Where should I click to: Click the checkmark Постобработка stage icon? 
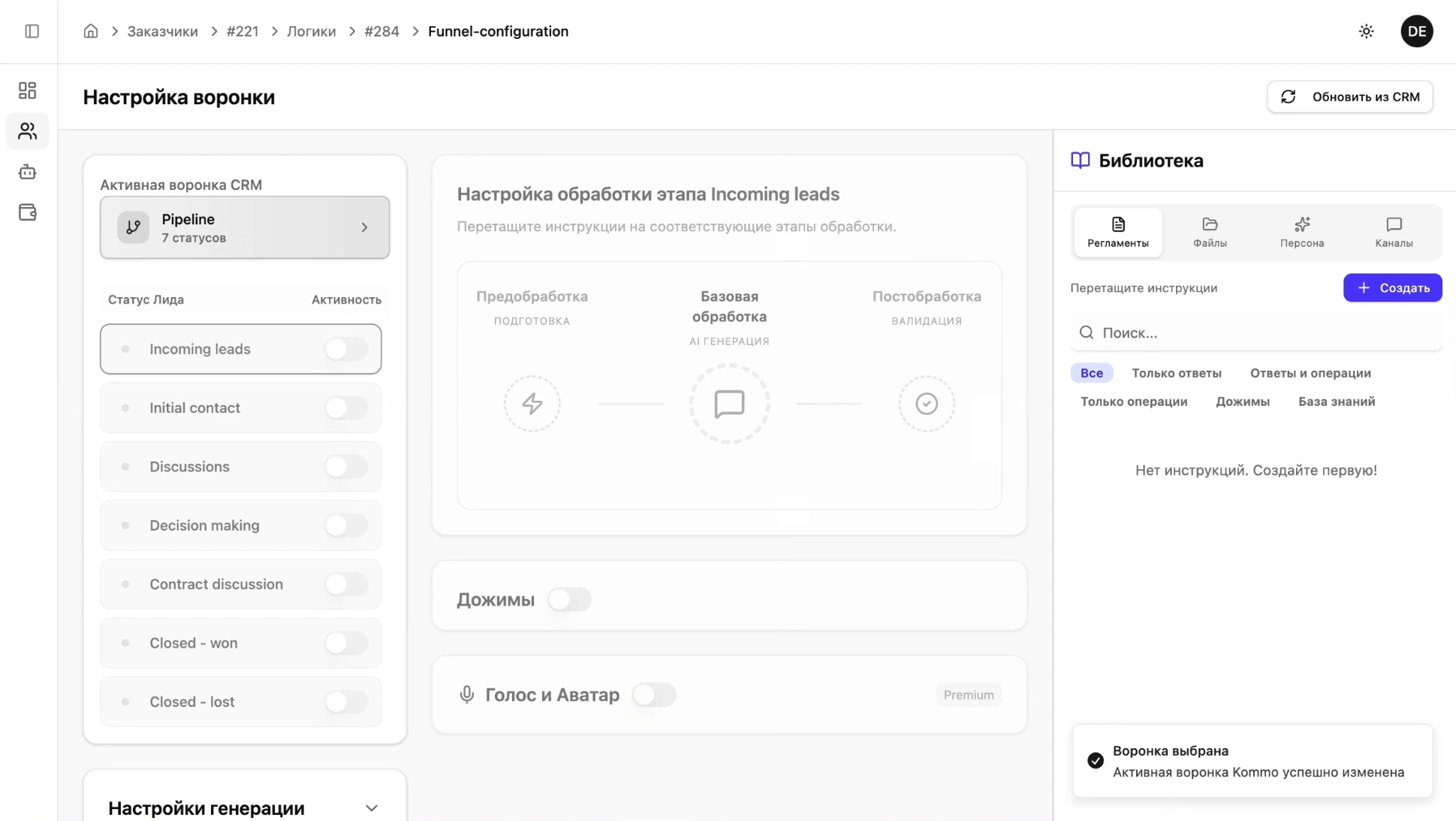click(x=926, y=404)
